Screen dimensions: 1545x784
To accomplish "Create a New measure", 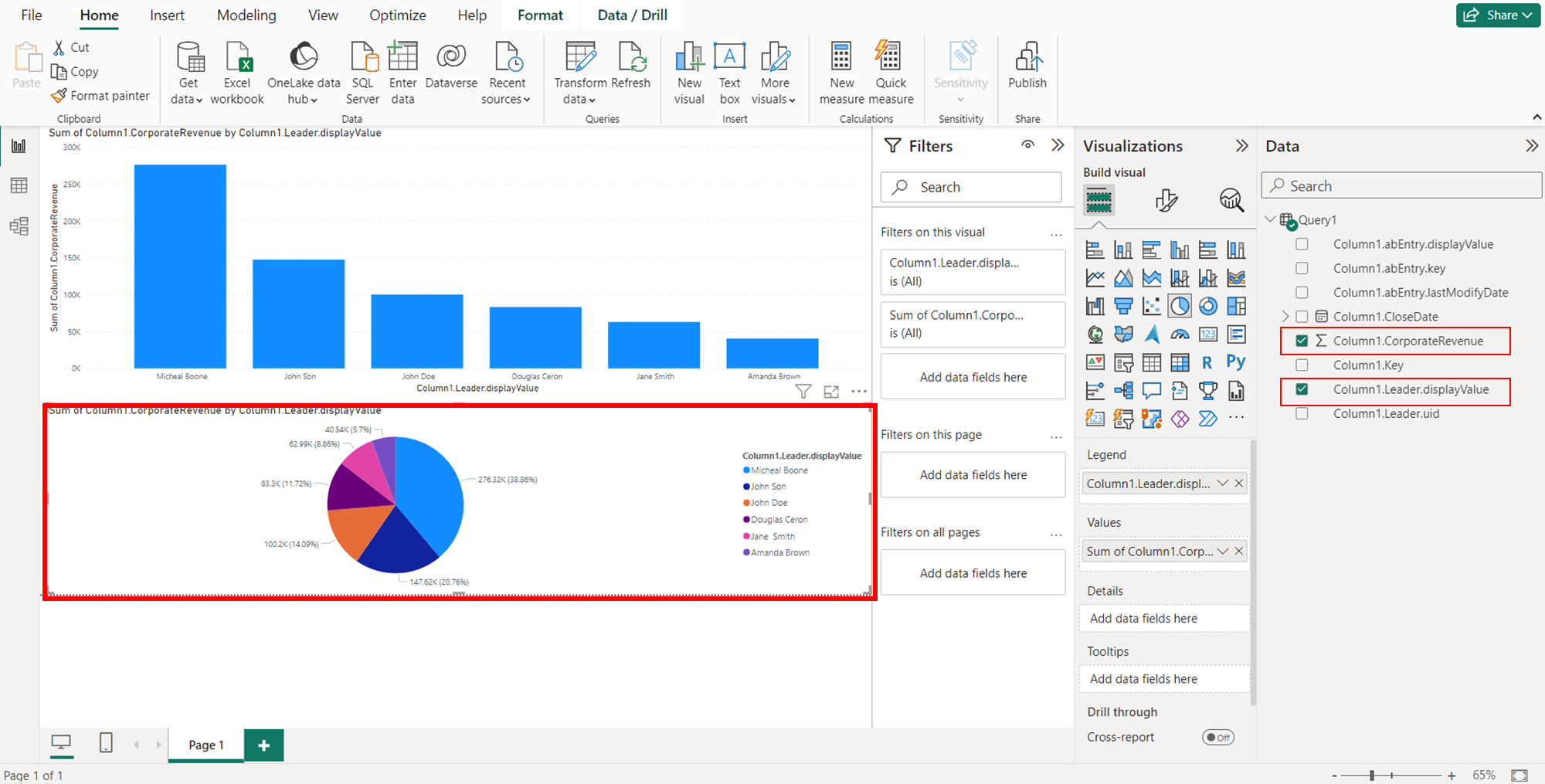I will pyautogui.click(x=842, y=73).
